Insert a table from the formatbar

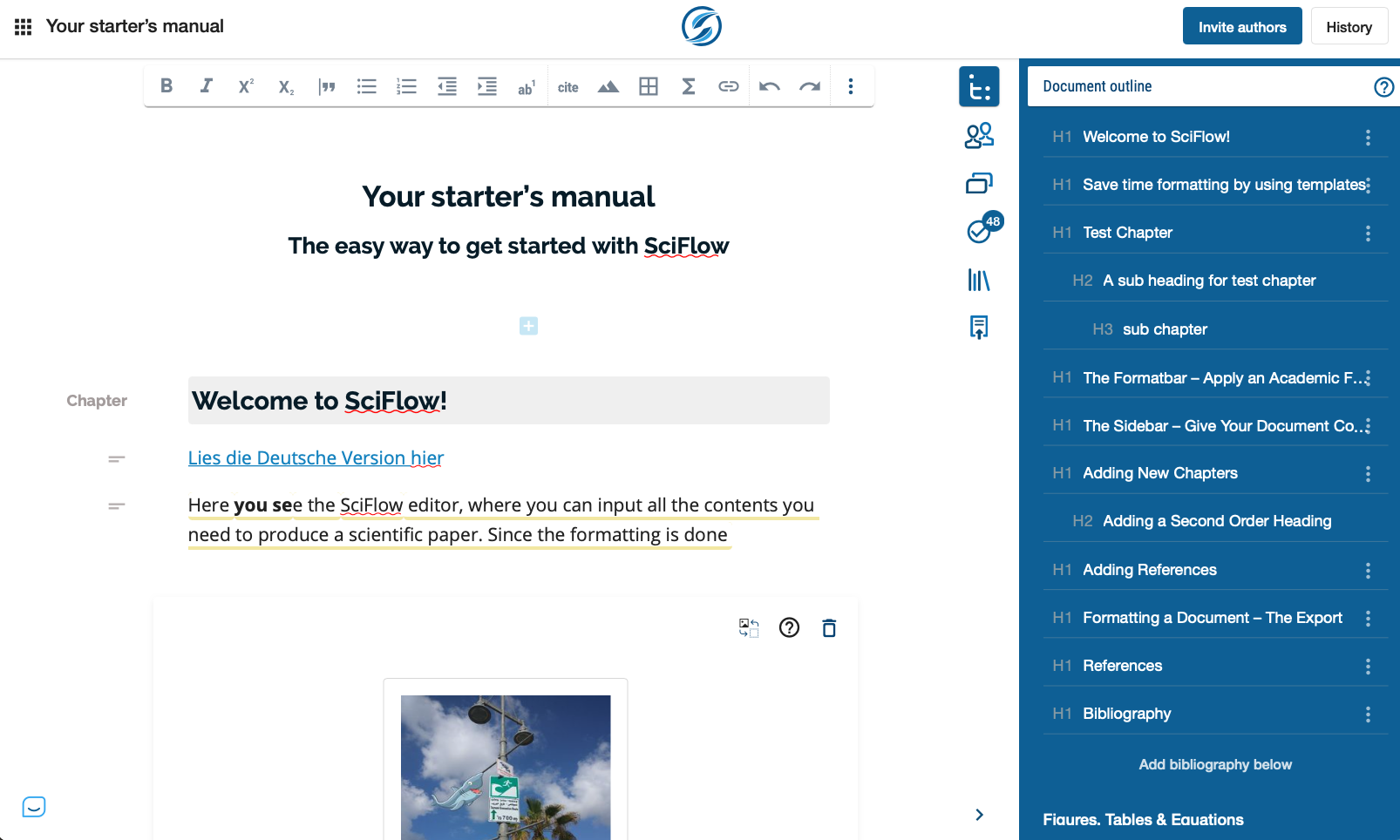point(649,85)
